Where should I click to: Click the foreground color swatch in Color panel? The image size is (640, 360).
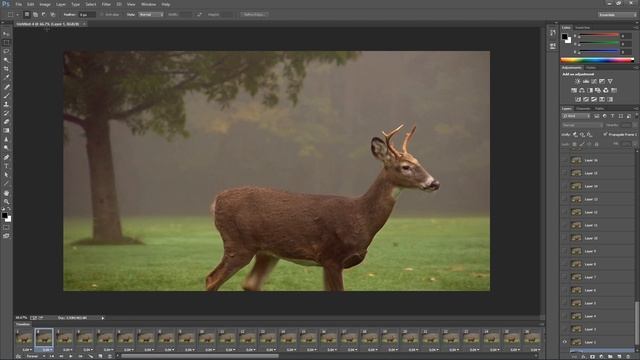564,37
